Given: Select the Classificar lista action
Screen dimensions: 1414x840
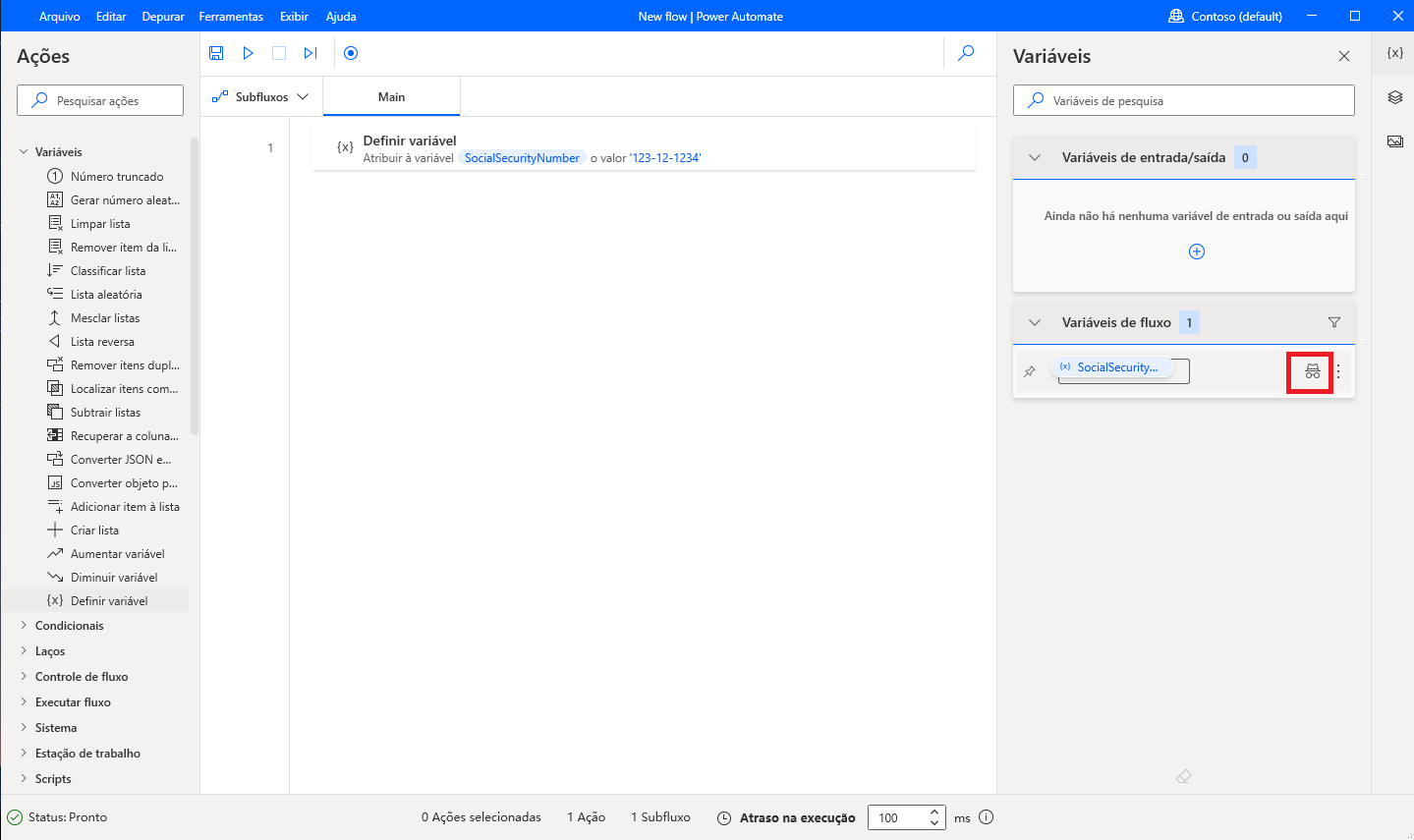Looking at the screenshot, I should click(x=96, y=271).
